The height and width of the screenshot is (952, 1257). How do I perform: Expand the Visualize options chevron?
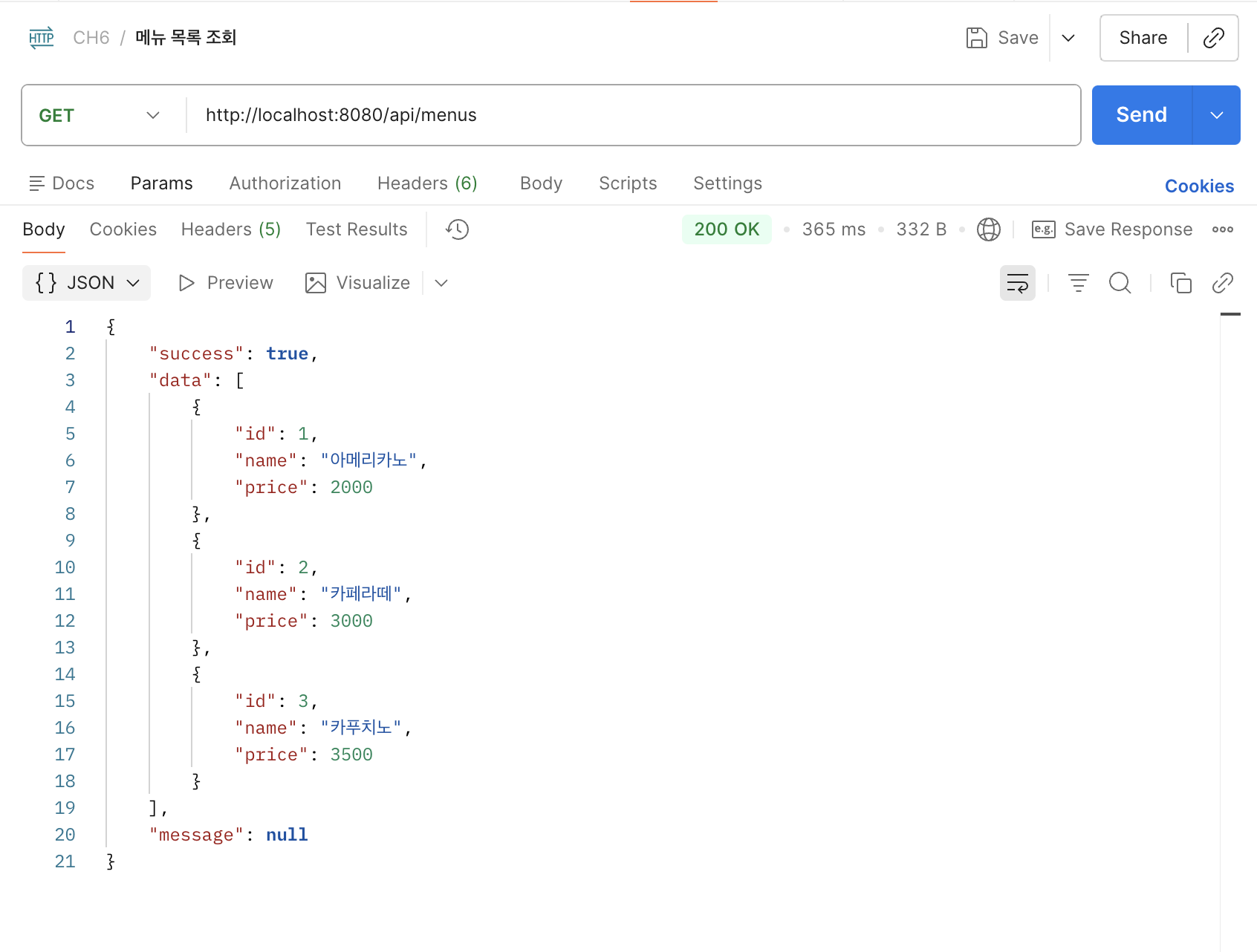(x=441, y=283)
